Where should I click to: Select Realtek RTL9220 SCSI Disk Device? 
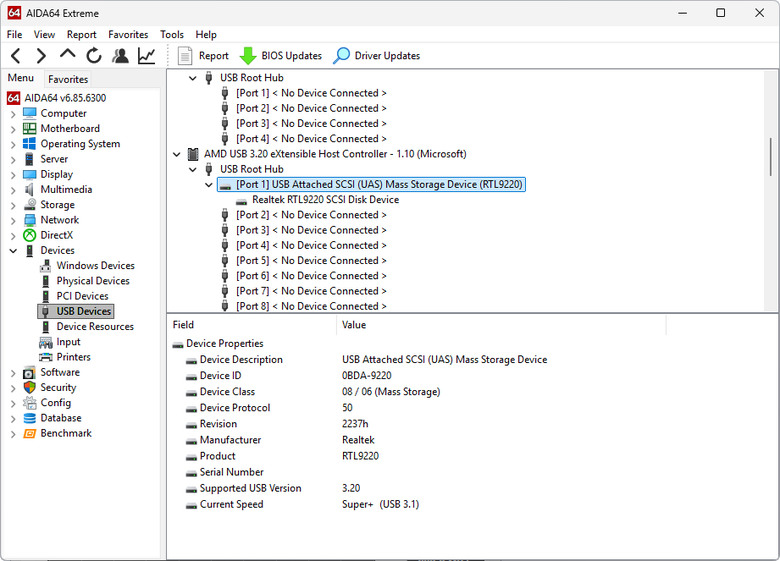pyautogui.click(x=325, y=199)
